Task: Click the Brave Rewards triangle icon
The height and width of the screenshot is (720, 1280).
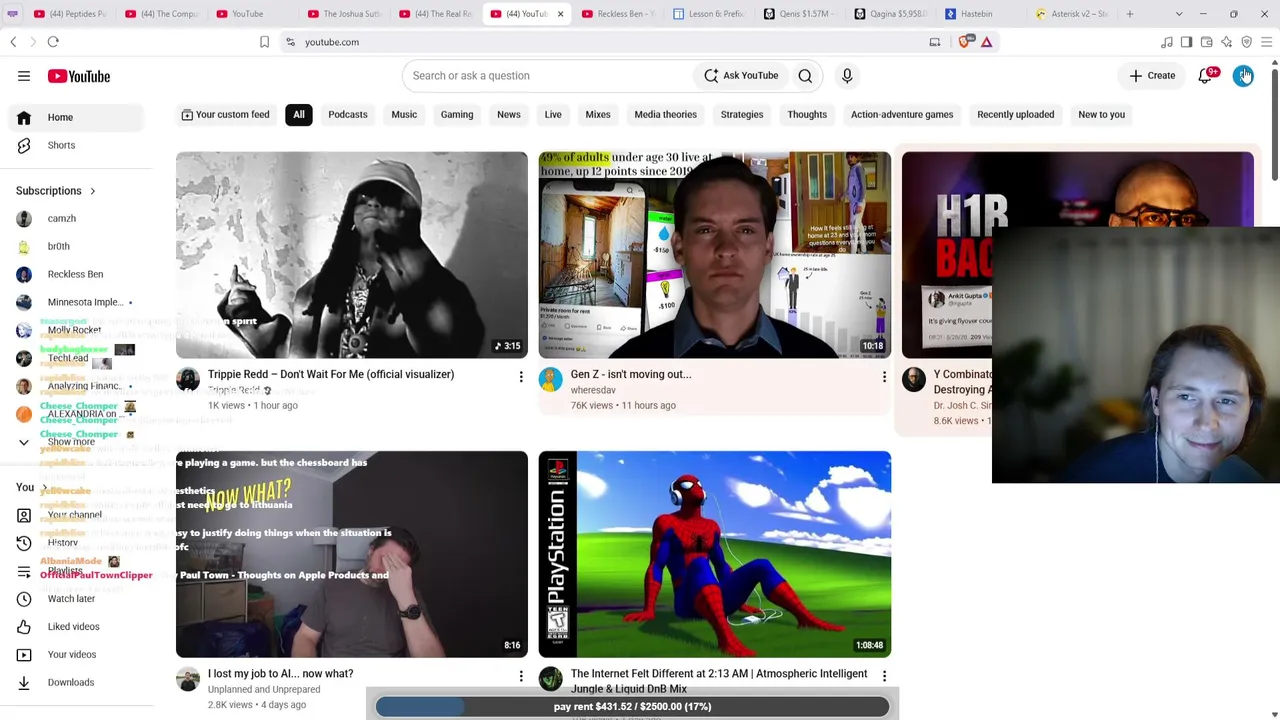Action: coord(986,42)
